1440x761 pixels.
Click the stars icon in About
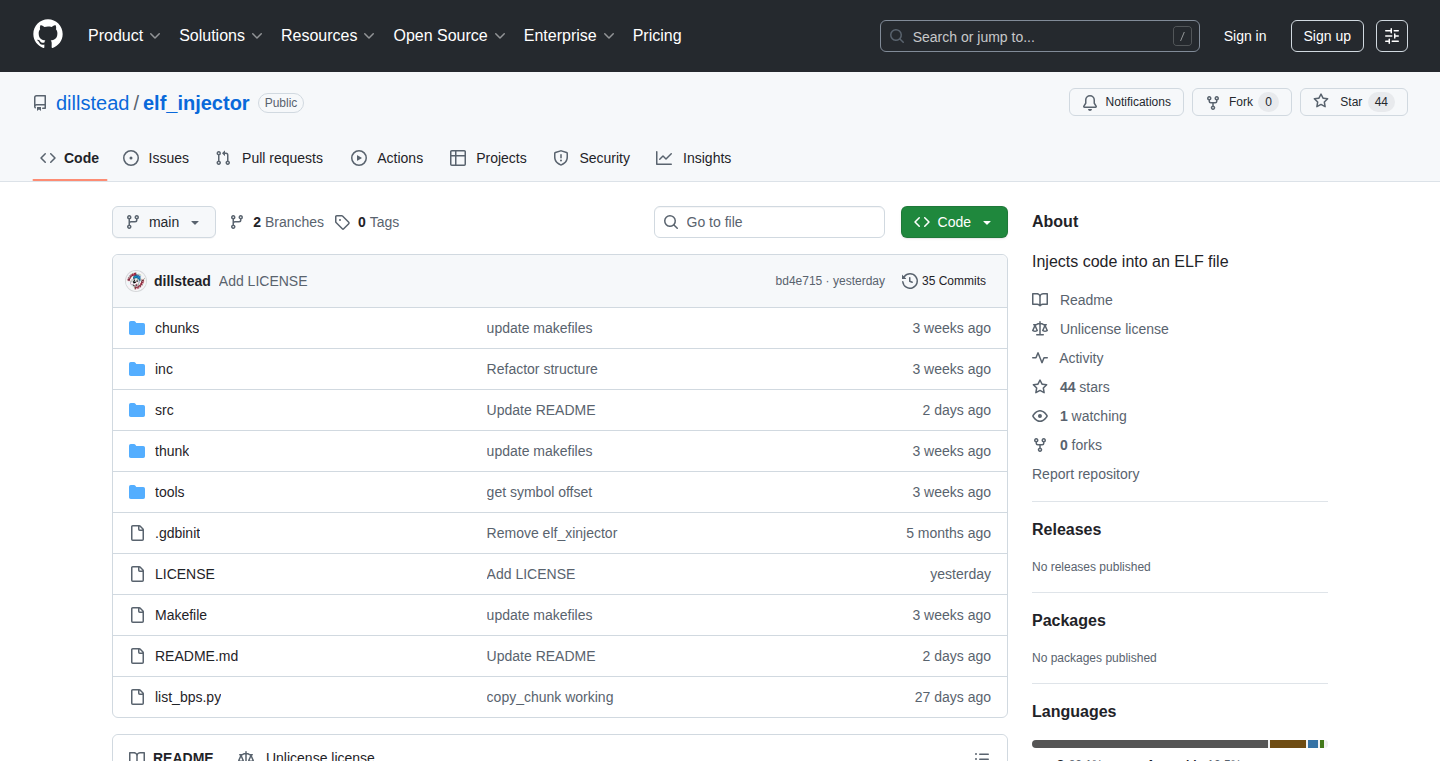click(1040, 387)
